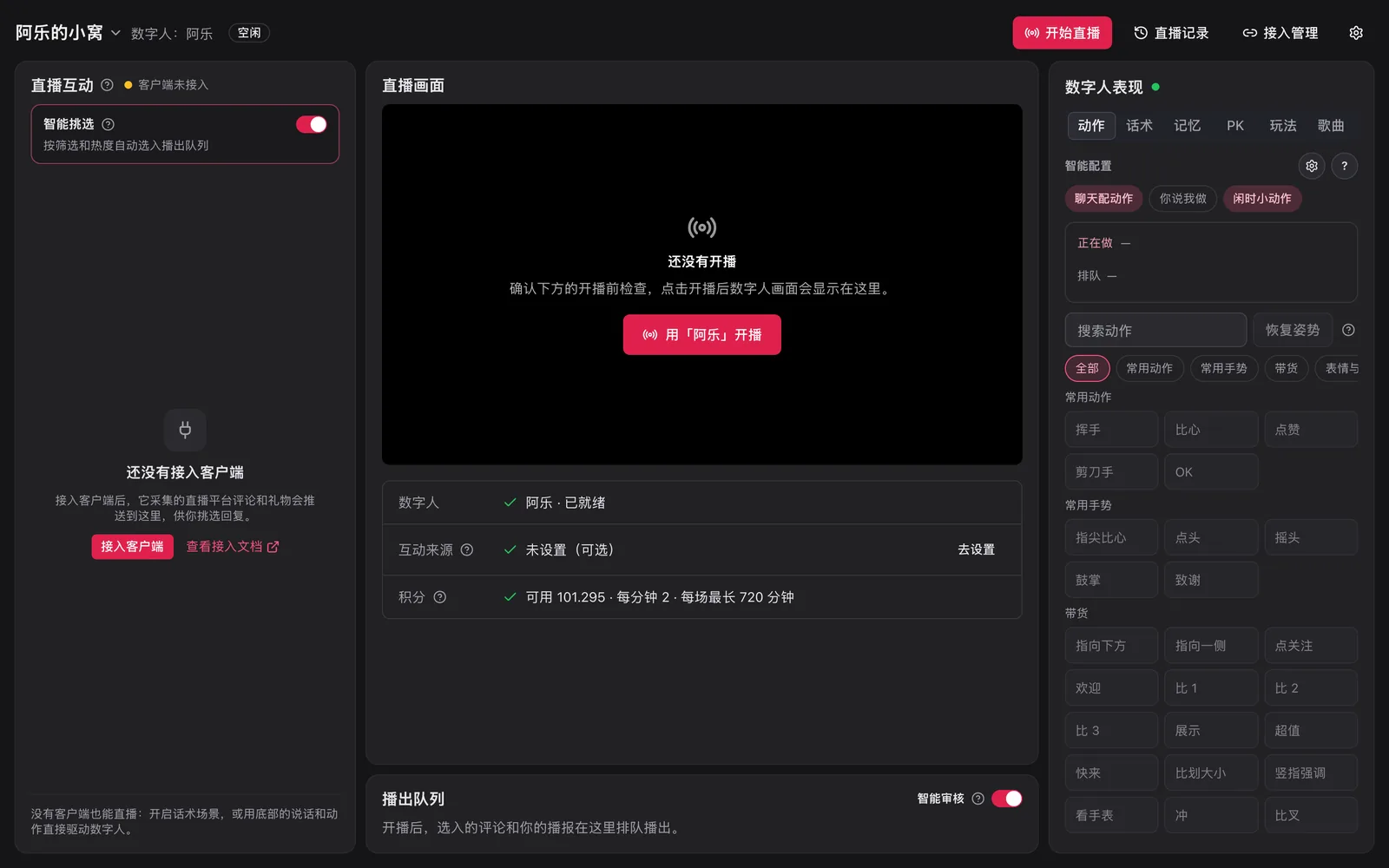Open the 查看接入文档 link
Screen dimensions: 1389x868
(x=233, y=547)
